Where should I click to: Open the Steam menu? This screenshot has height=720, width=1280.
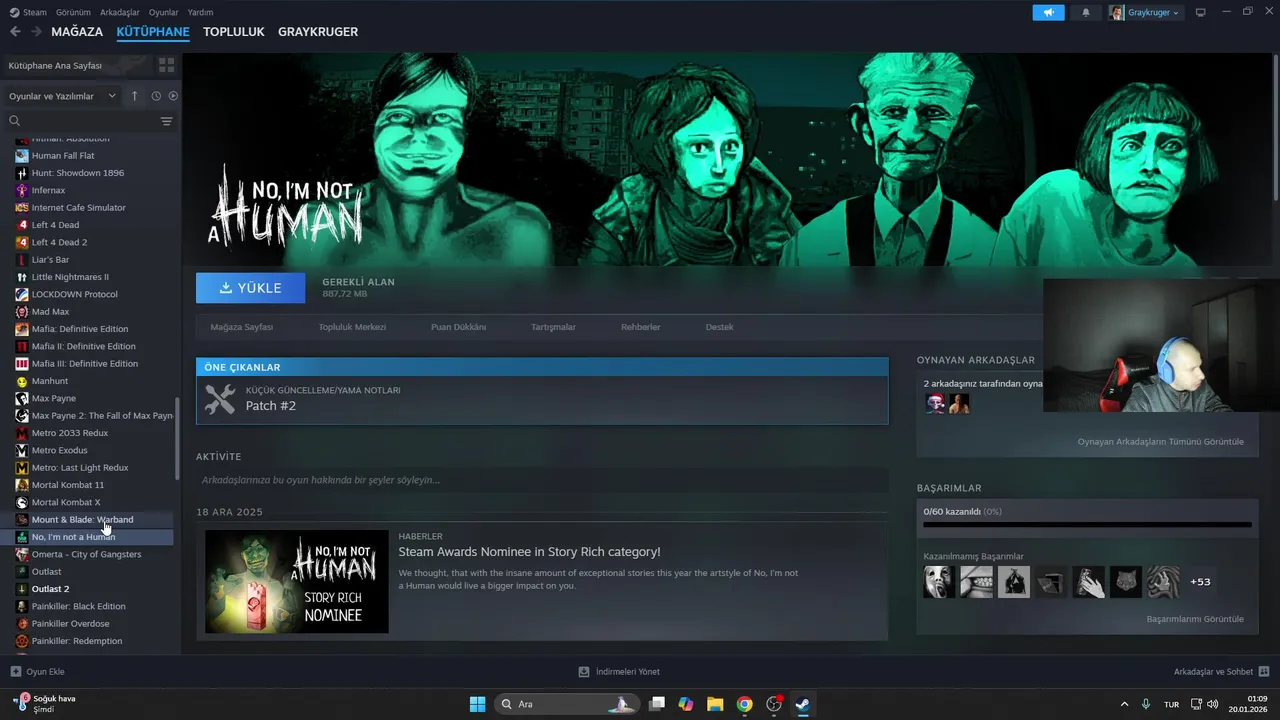pos(28,12)
